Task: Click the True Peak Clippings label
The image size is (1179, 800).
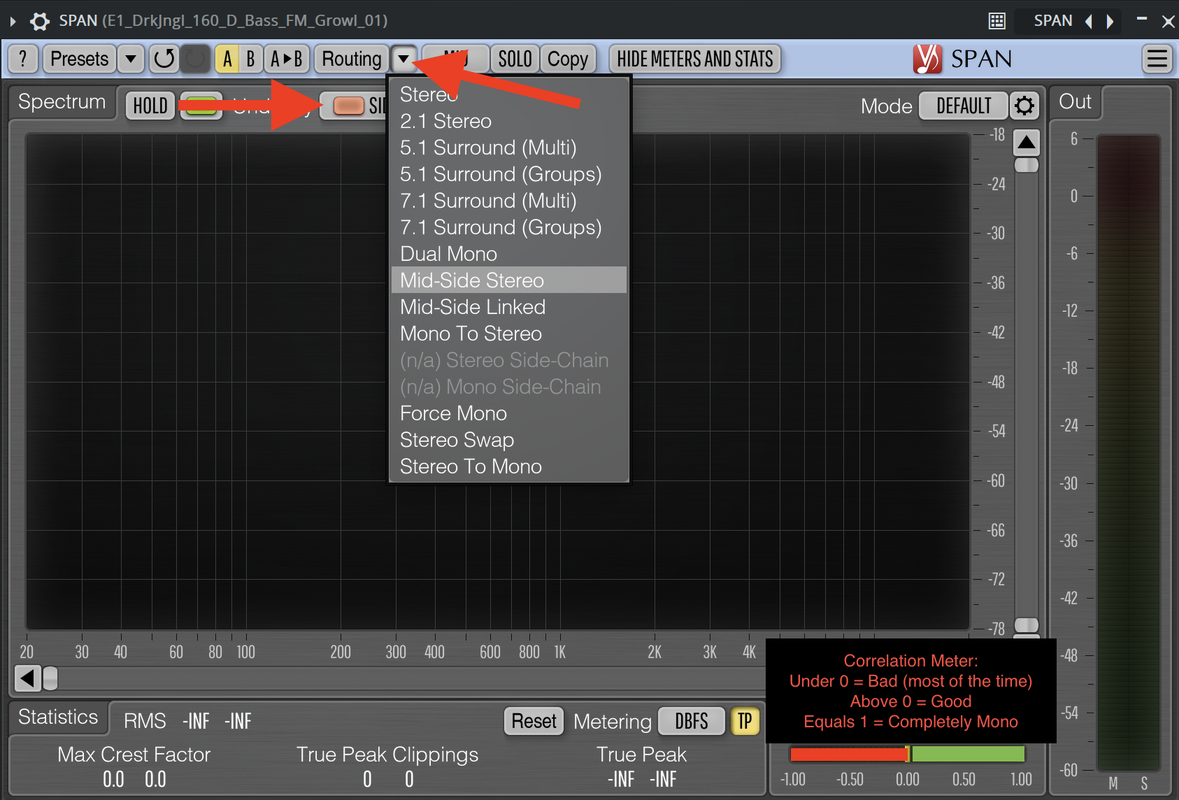Action: [387, 754]
